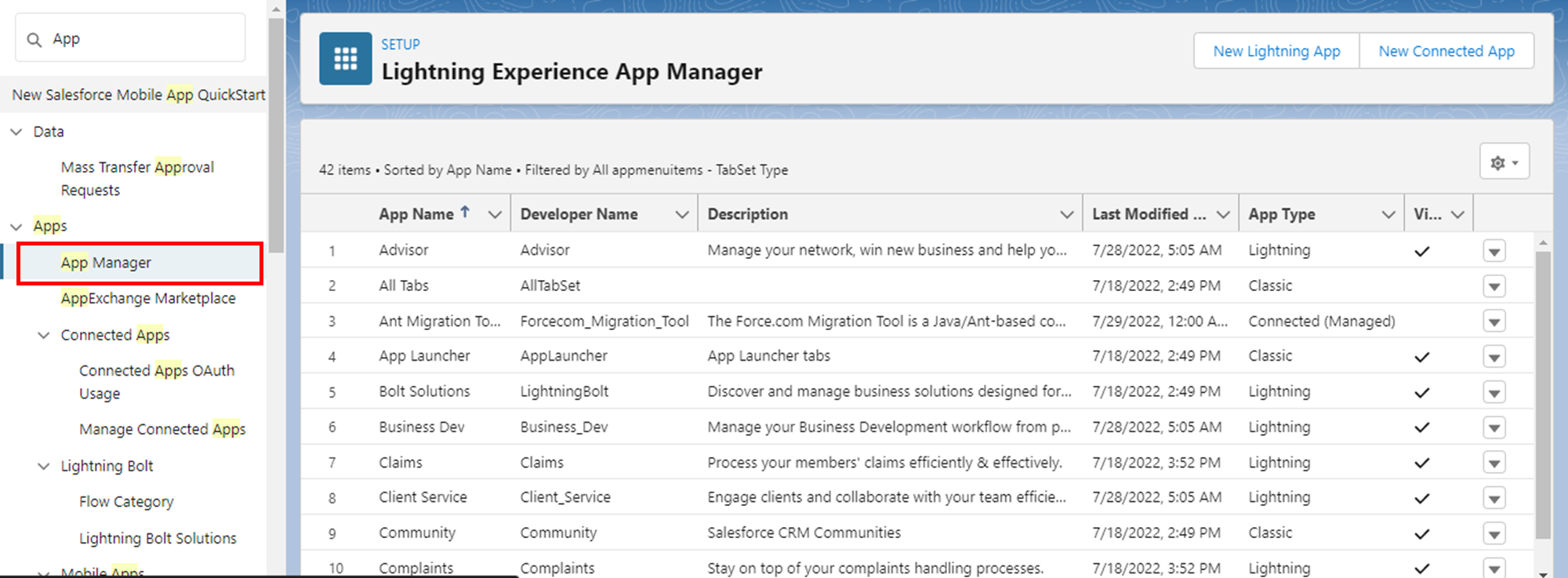Open Visible column menu chevron

pyautogui.click(x=1457, y=215)
